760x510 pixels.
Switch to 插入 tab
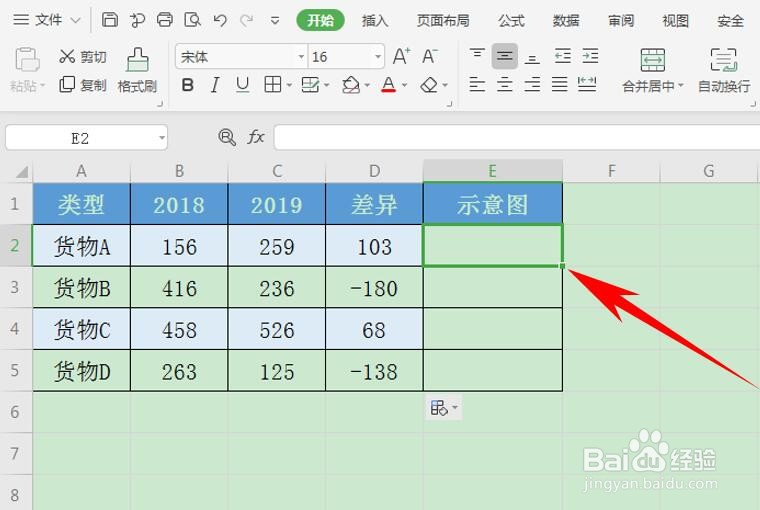pos(375,20)
